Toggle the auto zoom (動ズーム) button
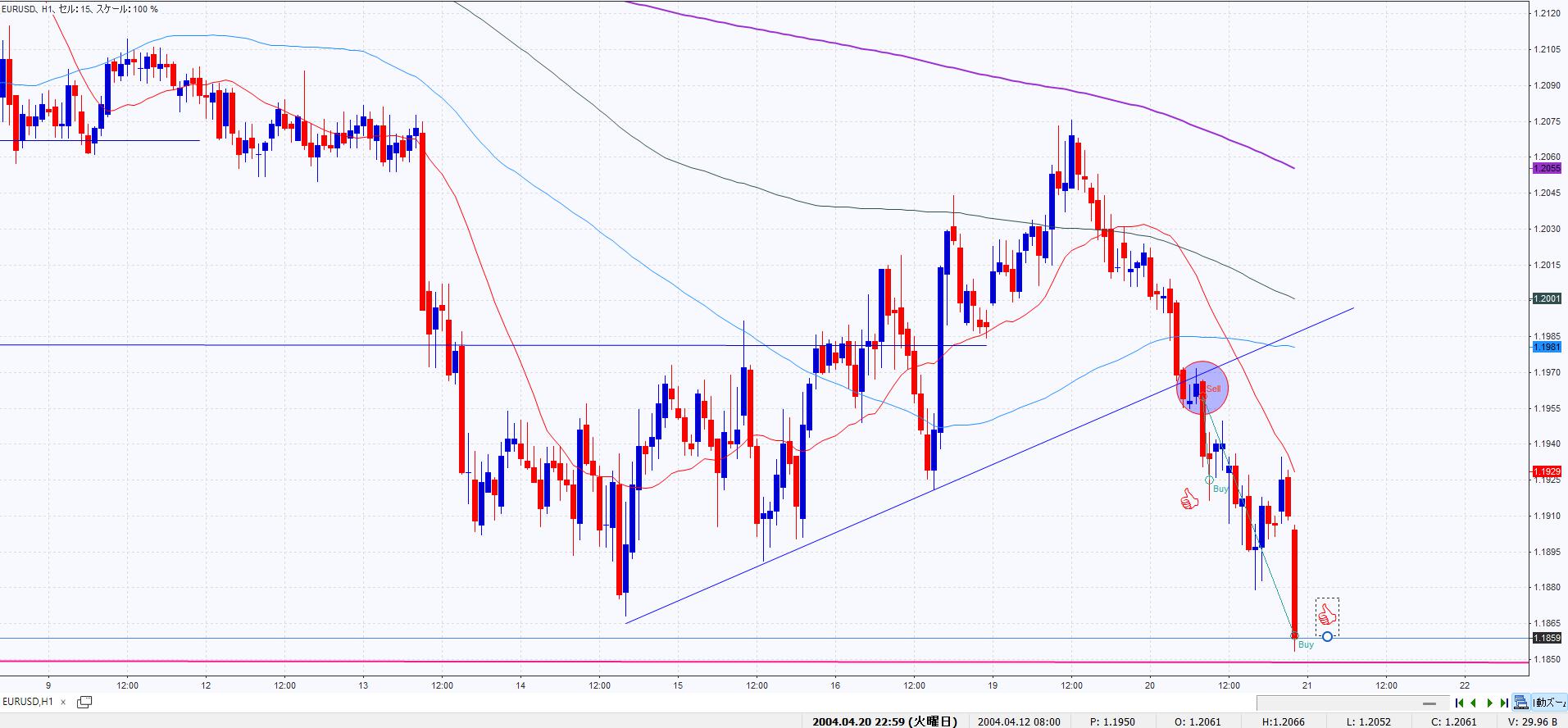The width and height of the screenshot is (1568, 728). point(1548,703)
